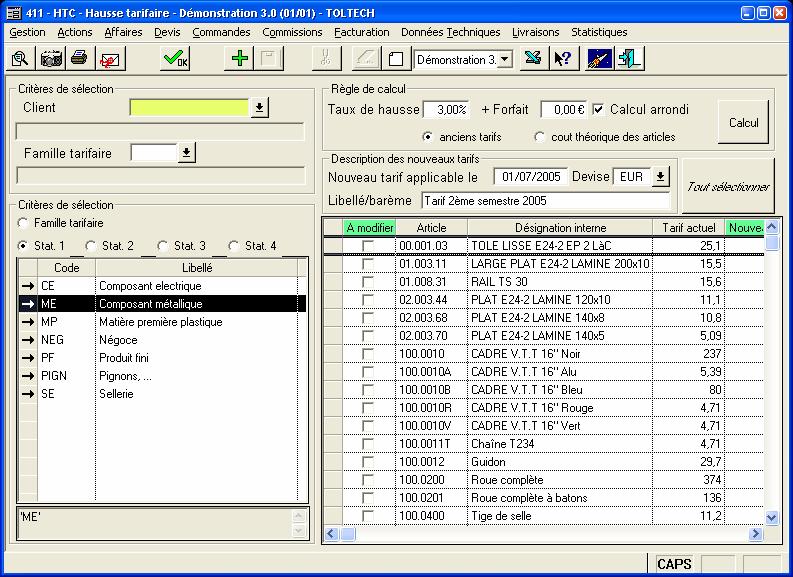Select the Sellerie row
Image resolution: width=793 pixels, height=577 pixels.
pos(162,394)
